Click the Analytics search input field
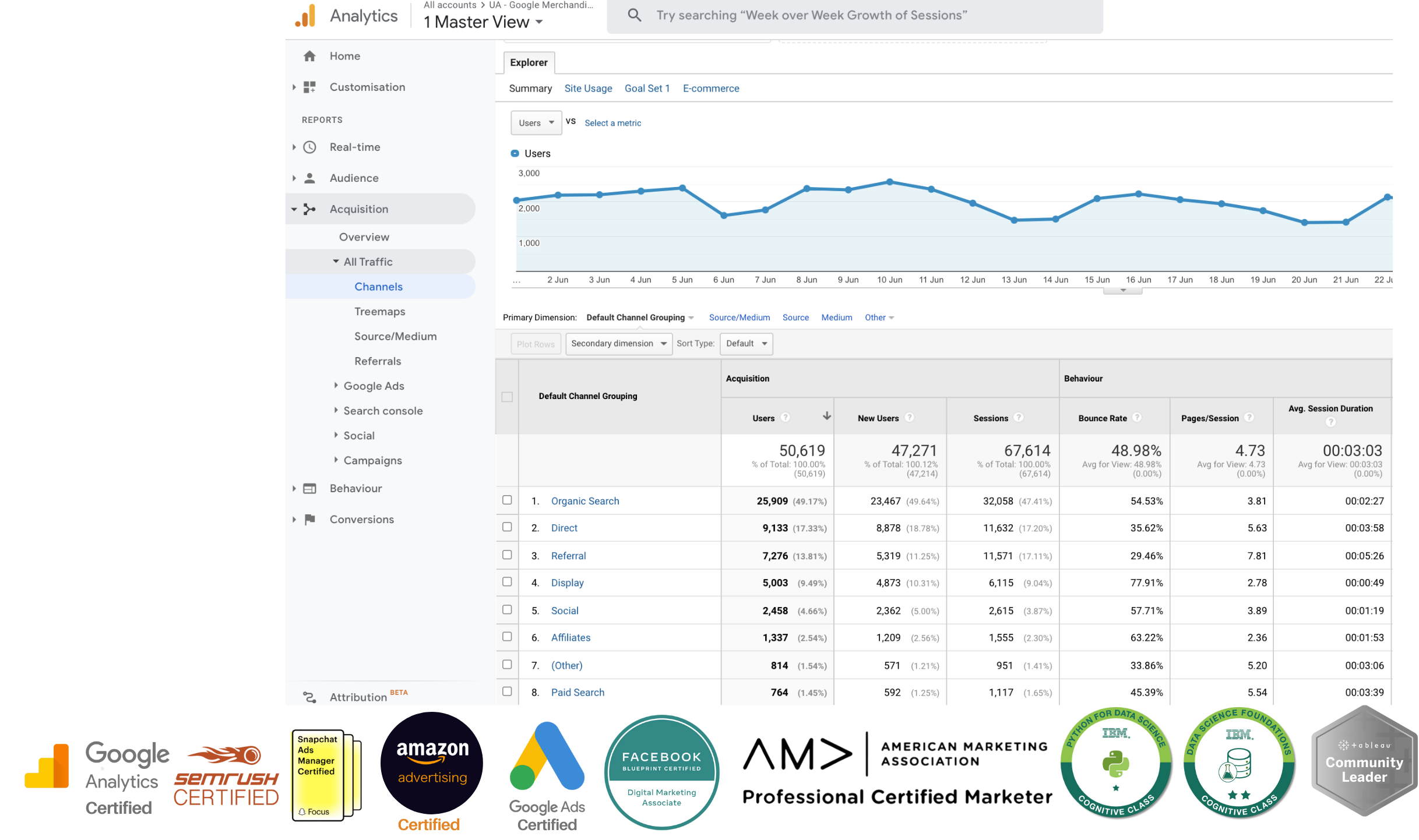The height and width of the screenshot is (840, 1419). coord(854,16)
